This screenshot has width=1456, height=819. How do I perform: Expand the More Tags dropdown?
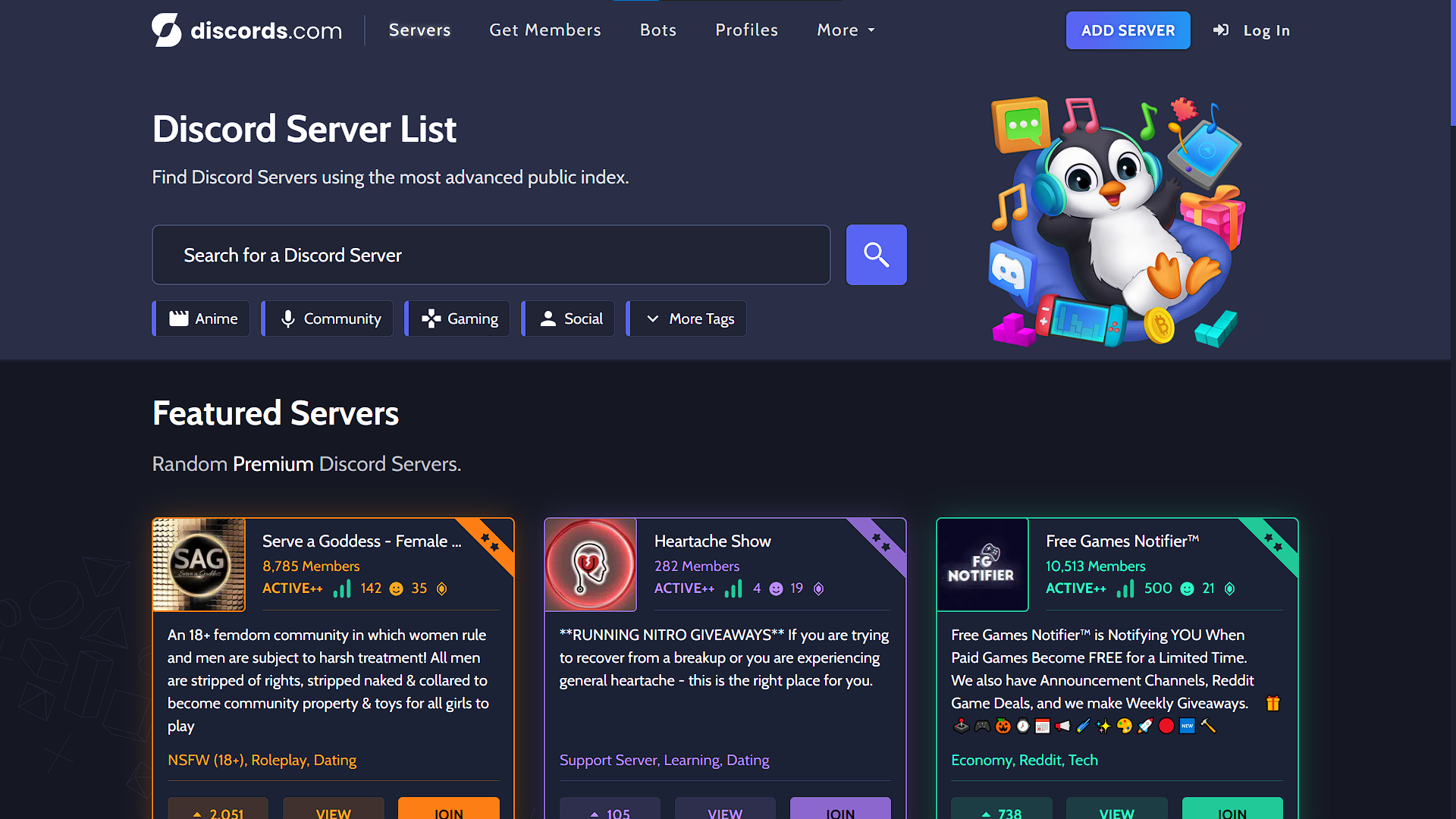pos(687,318)
